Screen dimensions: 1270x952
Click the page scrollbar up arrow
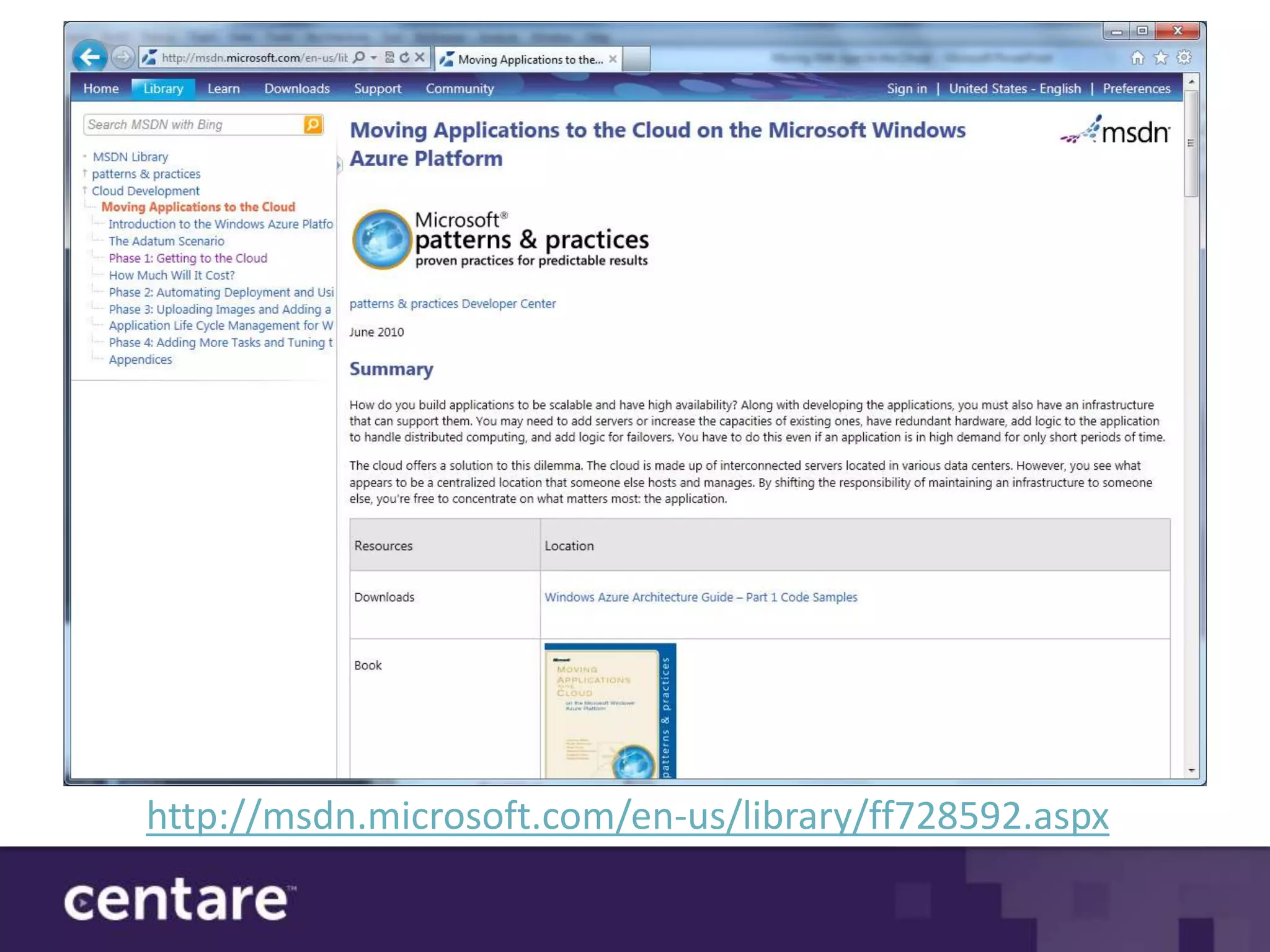(1191, 82)
